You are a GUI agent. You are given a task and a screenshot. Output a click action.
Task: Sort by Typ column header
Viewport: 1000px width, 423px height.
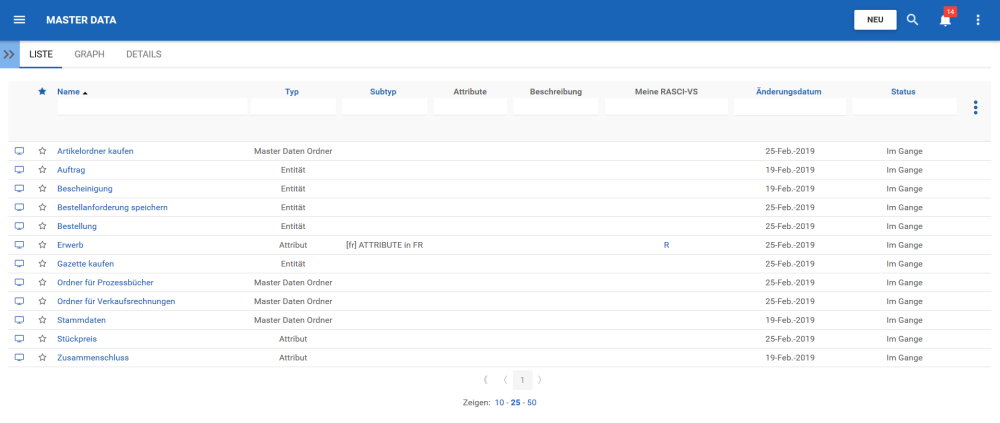coord(292,92)
